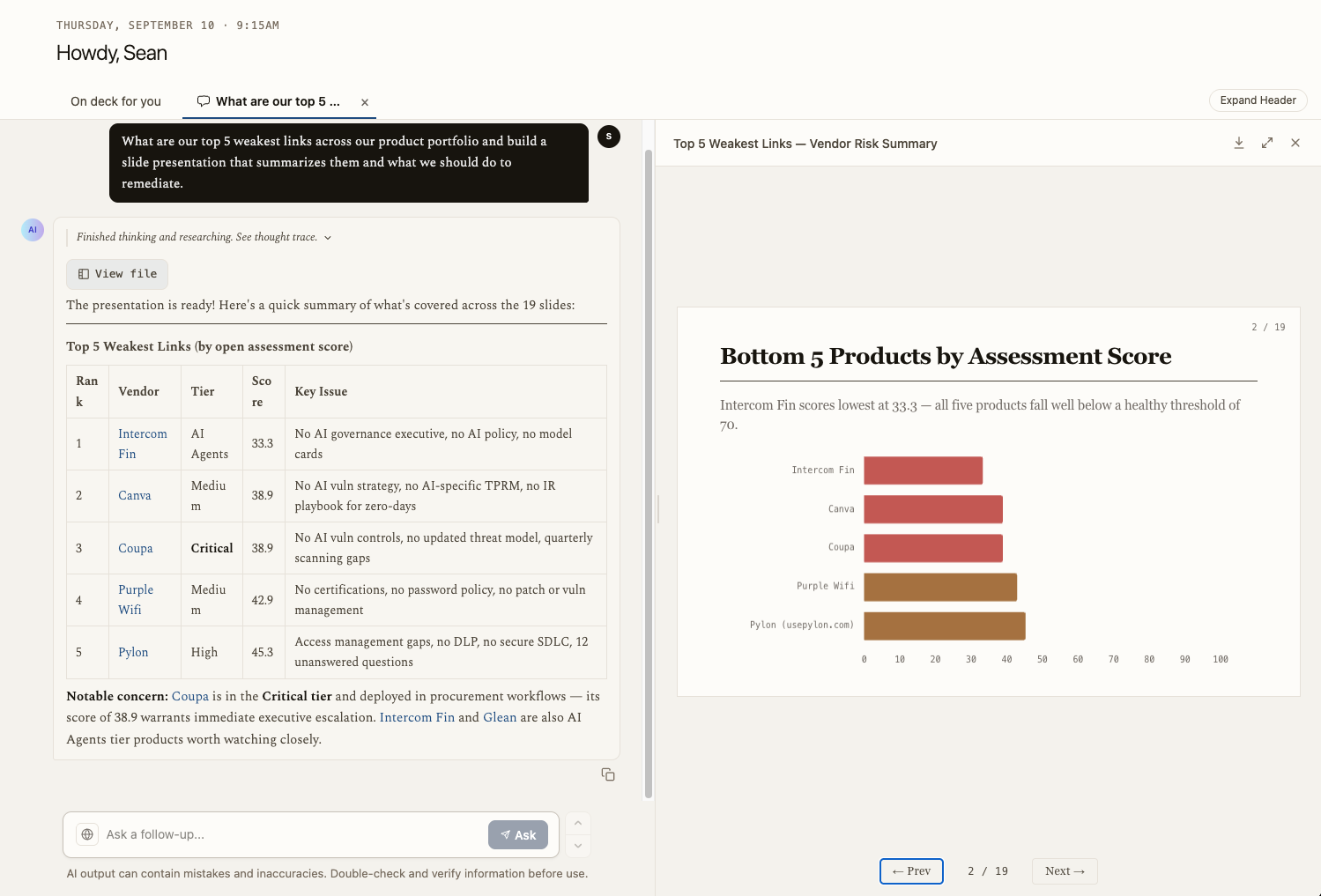This screenshot has width=1321, height=896.
Task: Click the '2 / 19' slide counter at bottom
Action: (x=988, y=871)
